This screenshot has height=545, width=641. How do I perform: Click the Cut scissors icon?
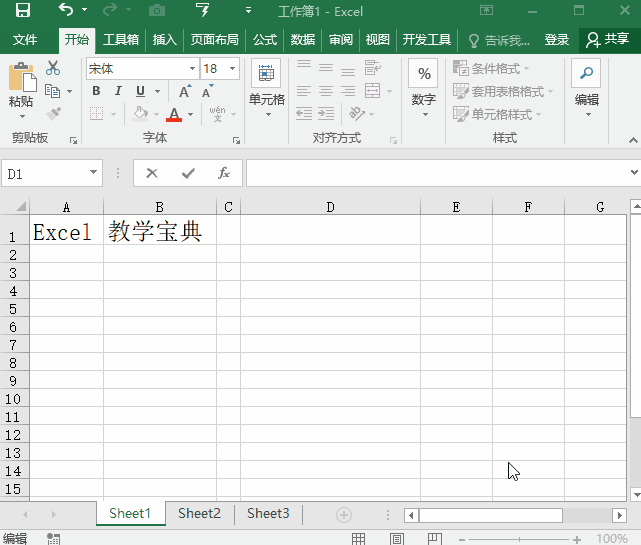53,68
